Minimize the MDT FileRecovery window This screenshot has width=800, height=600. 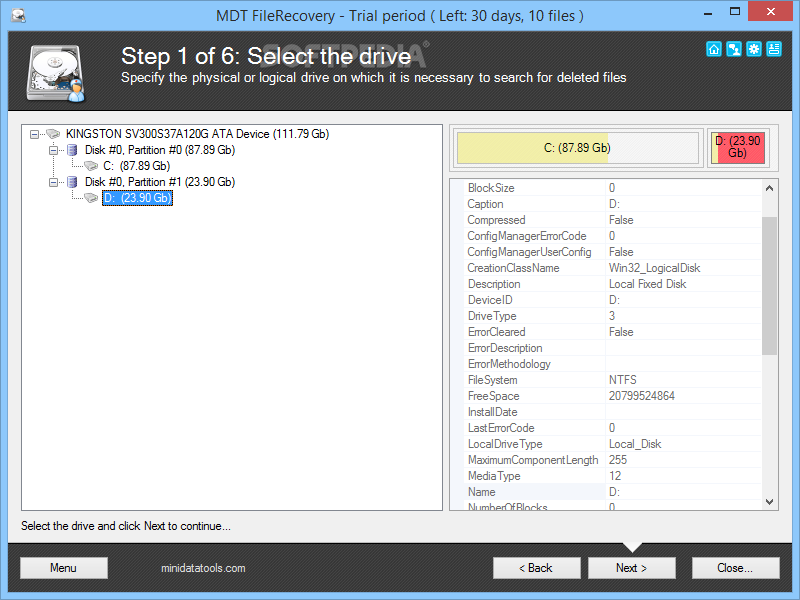pos(708,13)
